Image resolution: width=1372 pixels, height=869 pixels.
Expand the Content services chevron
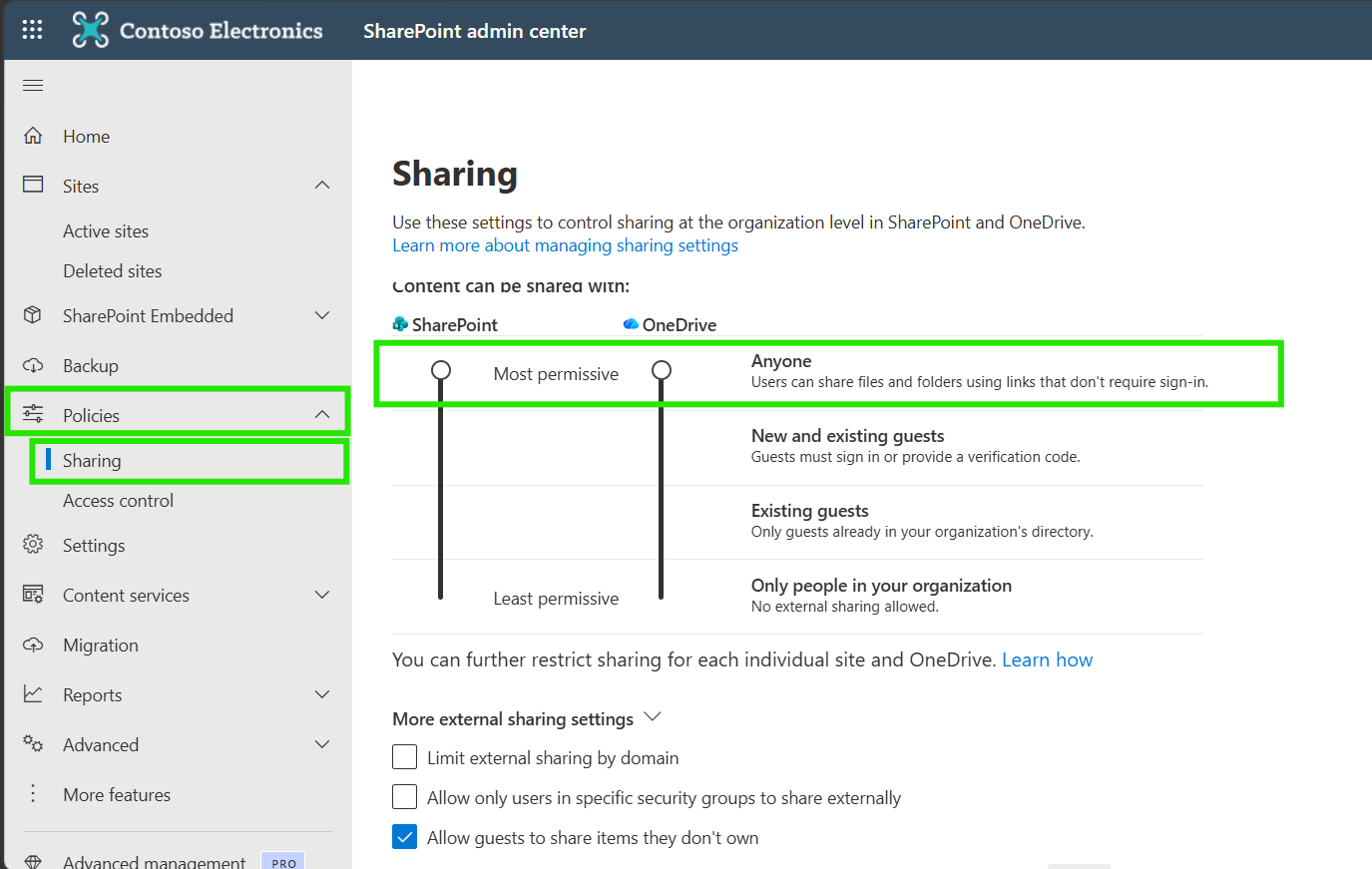[322, 595]
